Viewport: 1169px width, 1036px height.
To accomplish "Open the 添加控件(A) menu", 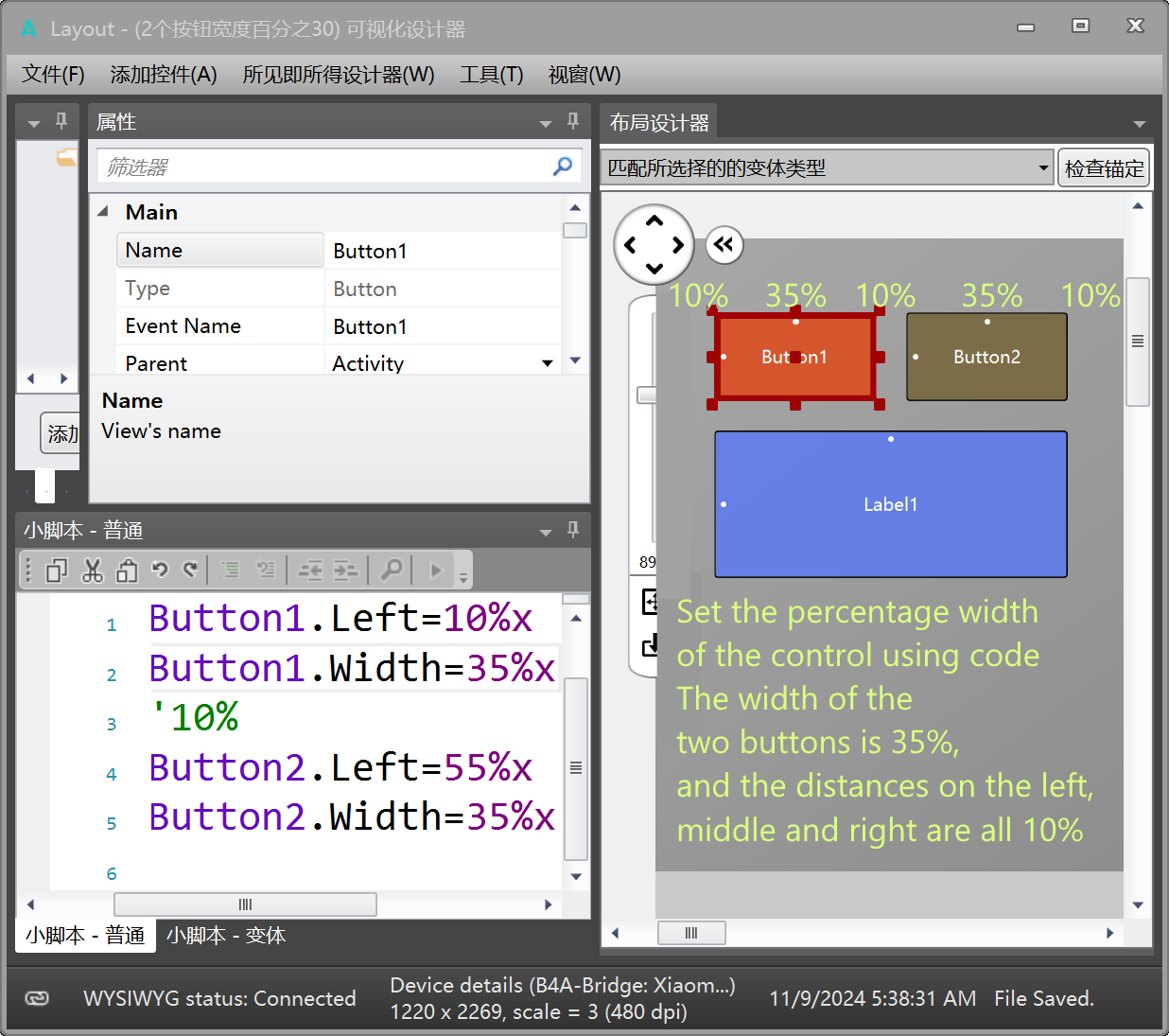I will (163, 75).
